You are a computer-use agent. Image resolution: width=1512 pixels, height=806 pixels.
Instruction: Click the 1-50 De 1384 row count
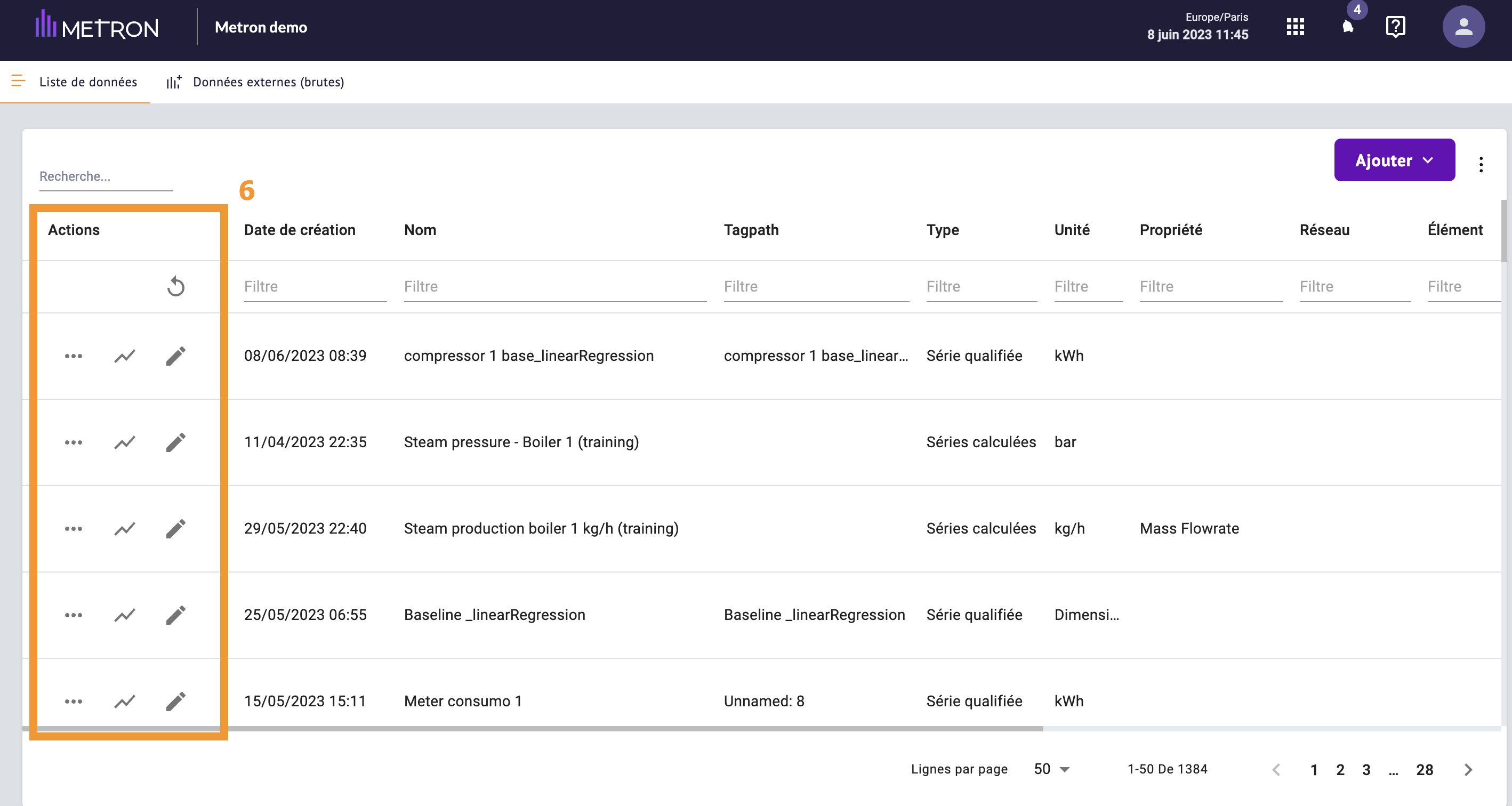(x=1167, y=769)
